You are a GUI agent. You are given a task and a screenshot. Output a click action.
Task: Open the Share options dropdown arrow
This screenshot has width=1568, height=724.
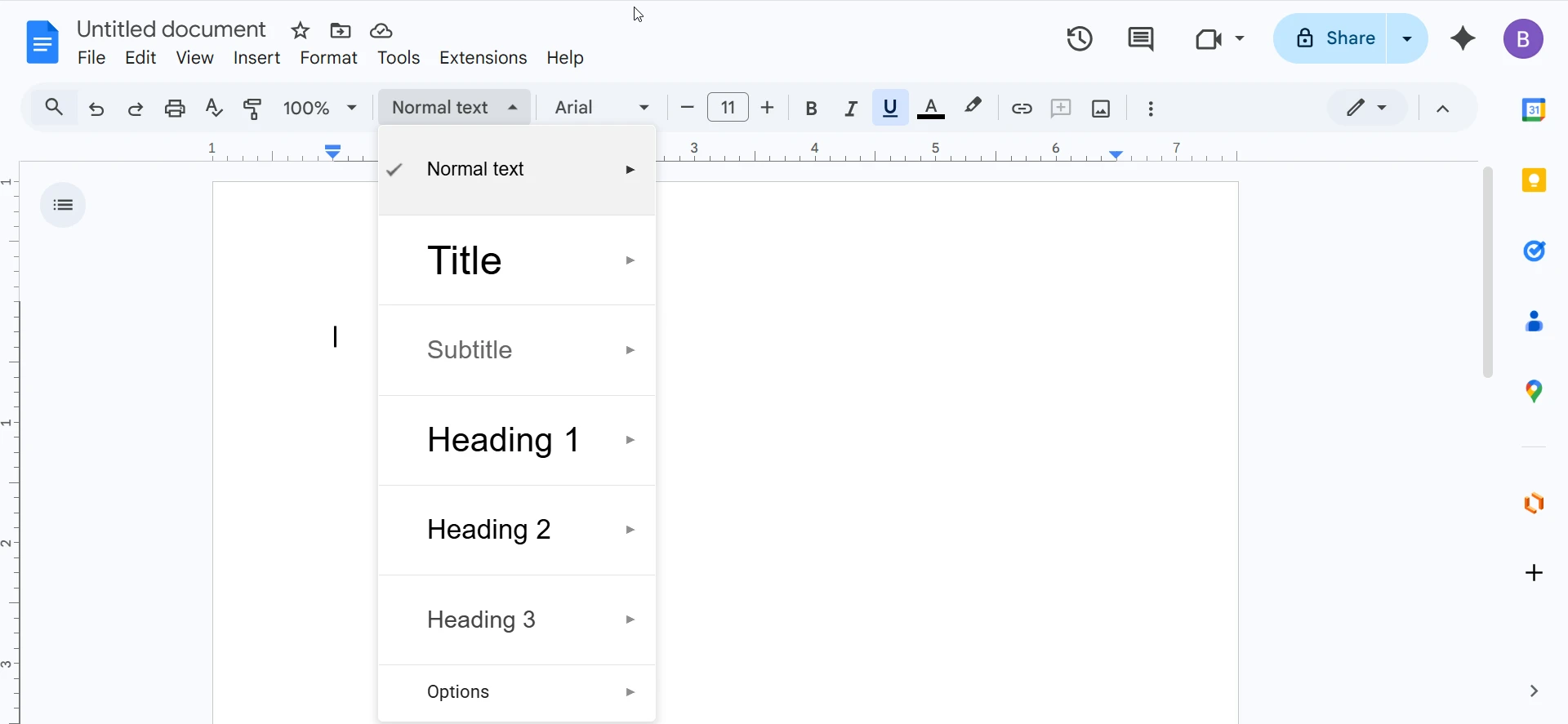coord(1407,38)
